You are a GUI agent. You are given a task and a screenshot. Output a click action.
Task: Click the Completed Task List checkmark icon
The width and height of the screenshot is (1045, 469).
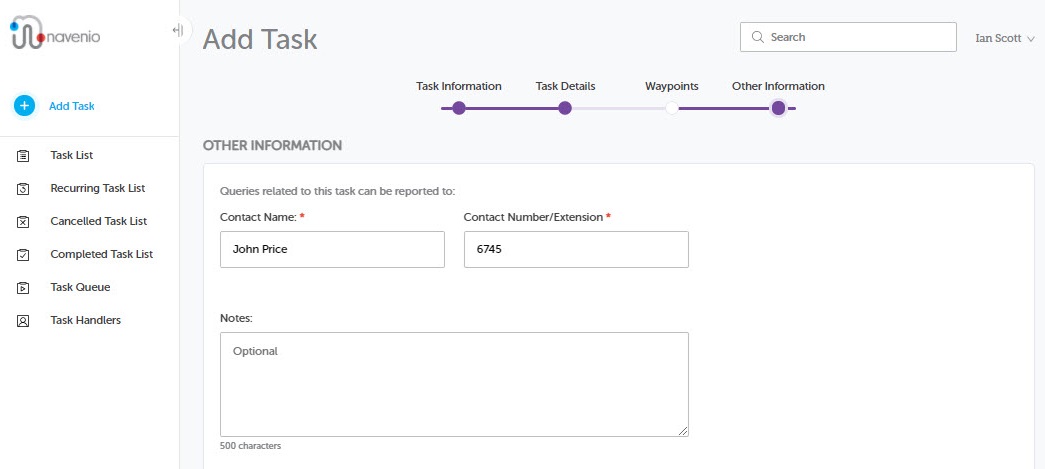pyautogui.click(x=23, y=254)
